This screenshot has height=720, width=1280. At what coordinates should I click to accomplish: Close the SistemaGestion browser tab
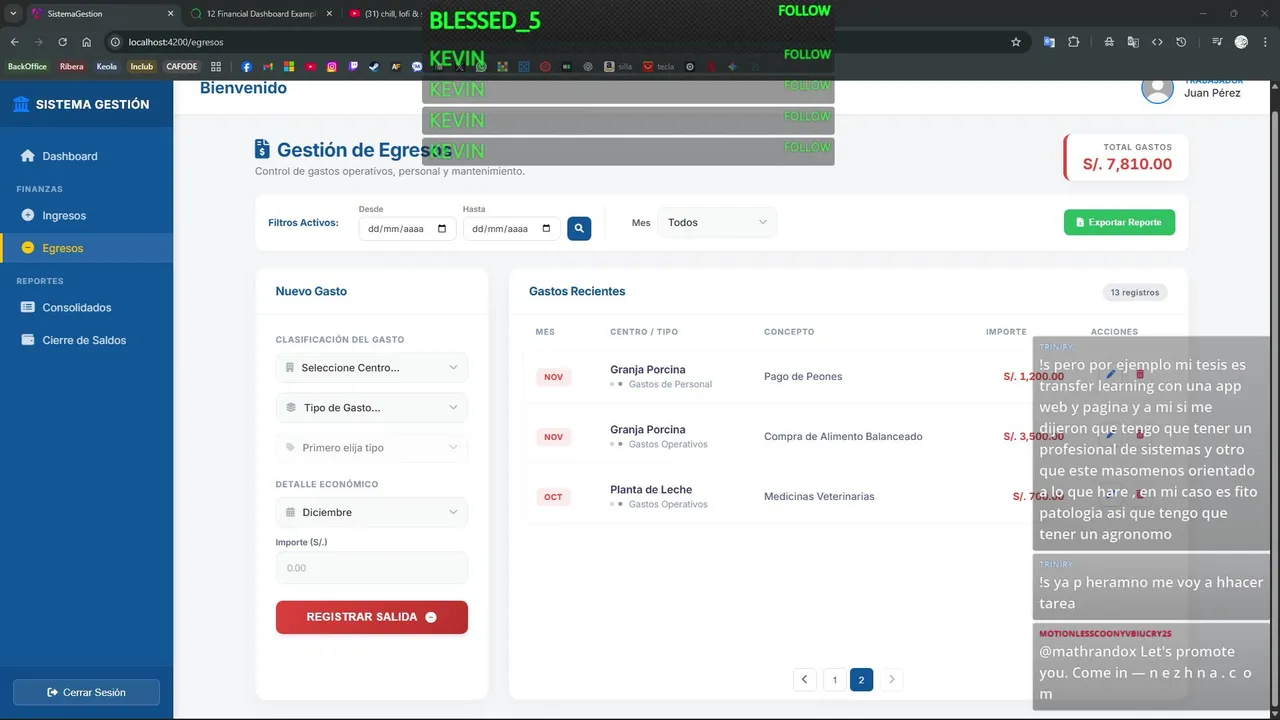170,14
